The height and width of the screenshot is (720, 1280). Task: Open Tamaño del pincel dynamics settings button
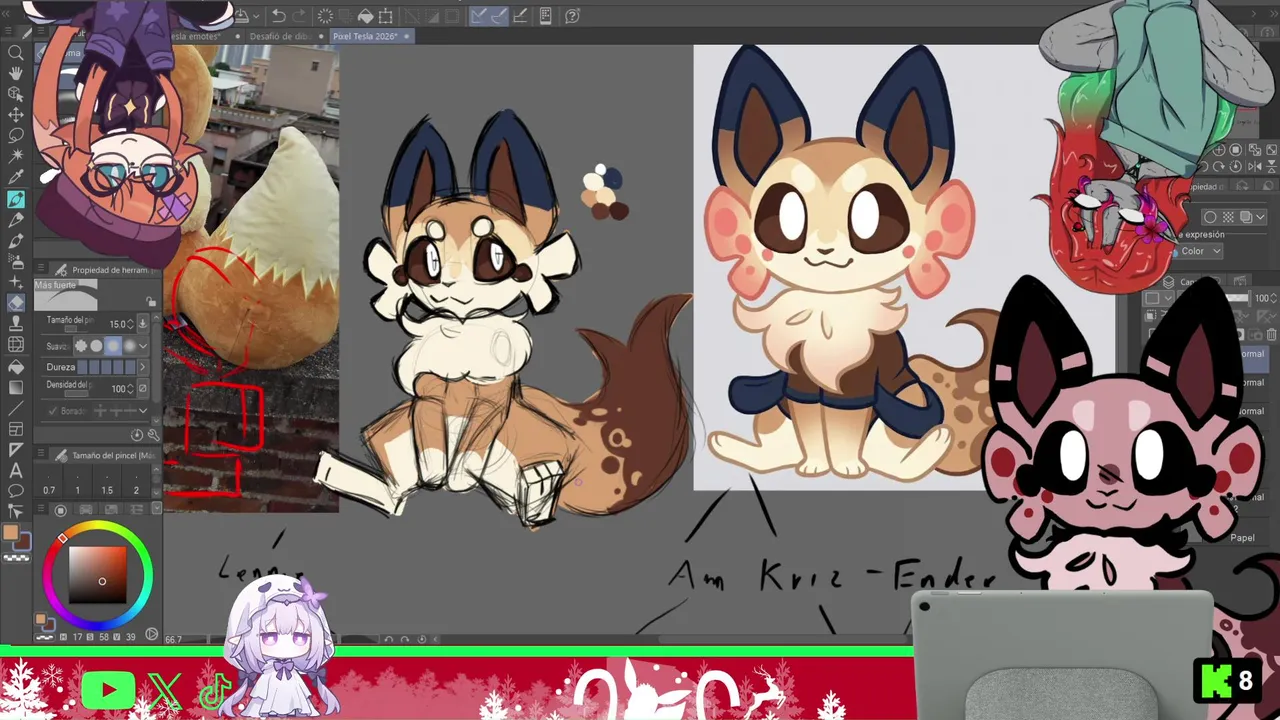click(143, 324)
